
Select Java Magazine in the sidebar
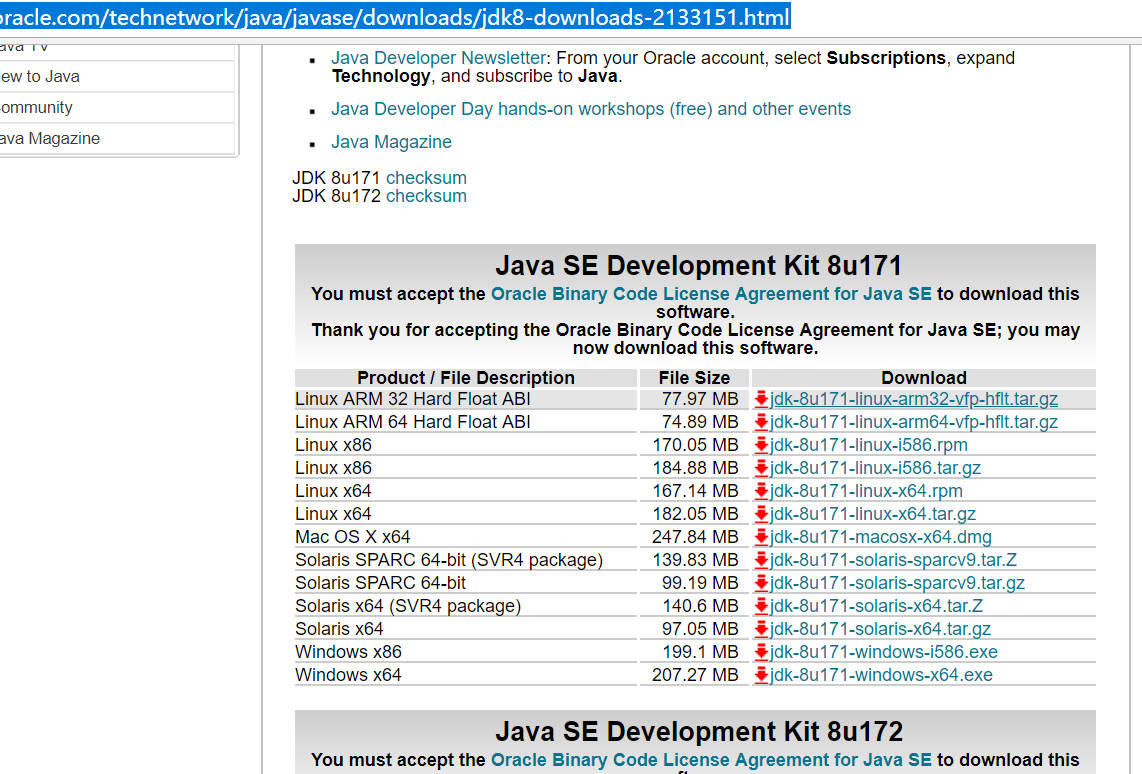[x=117, y=138]
